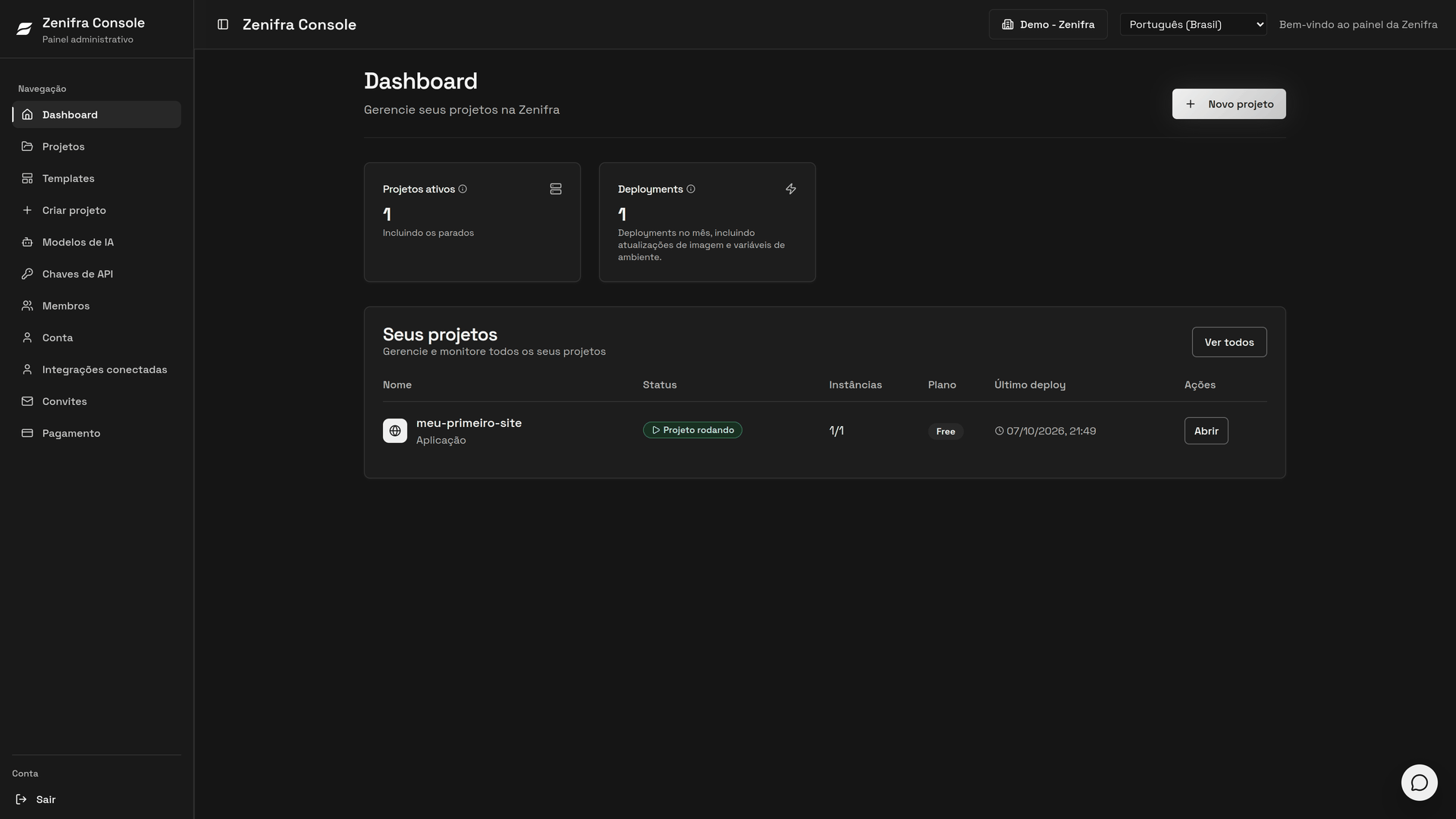Click the Seus projetos heading
This screenshot has height=819, width=1456.
[440, 334]
